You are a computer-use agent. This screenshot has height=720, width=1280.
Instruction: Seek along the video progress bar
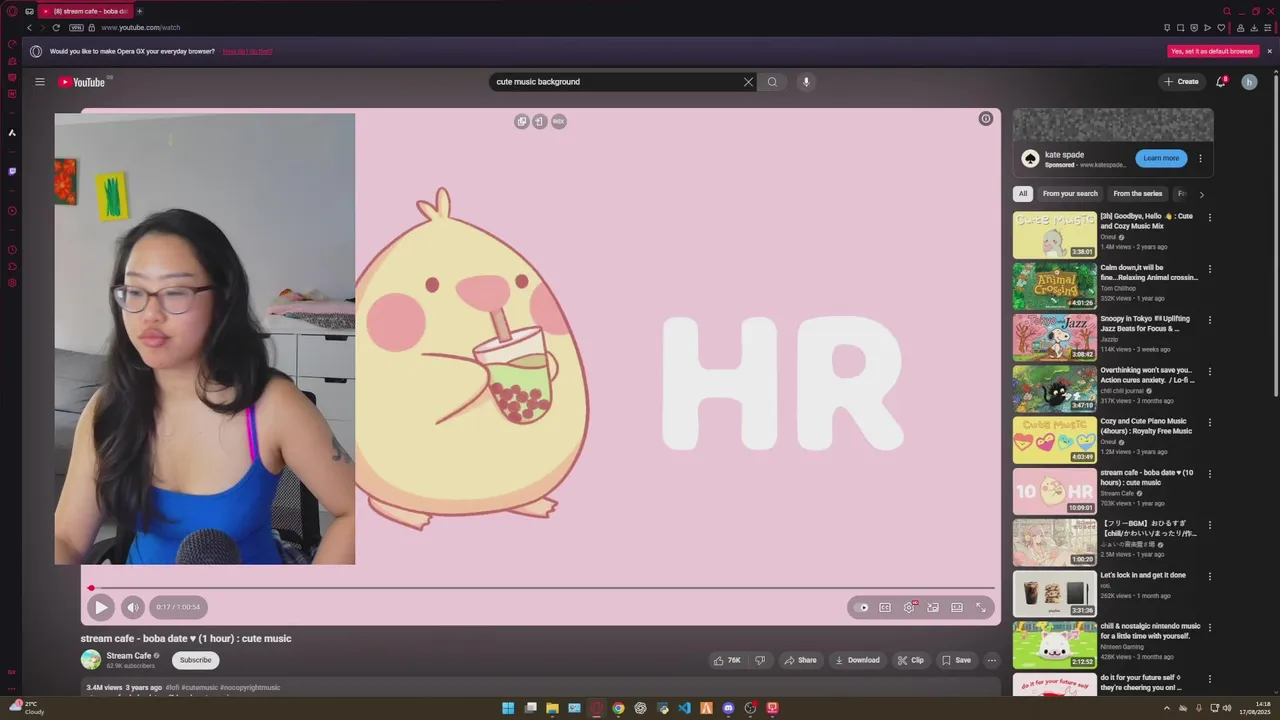coord(541,588)
